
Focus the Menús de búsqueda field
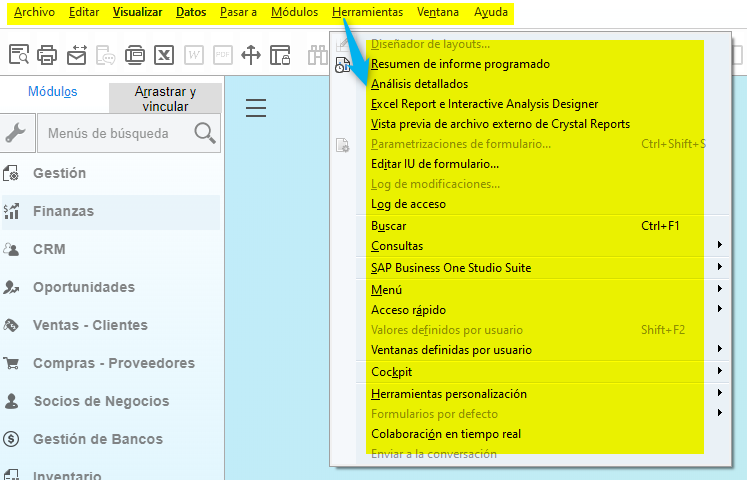pos(129,133)
